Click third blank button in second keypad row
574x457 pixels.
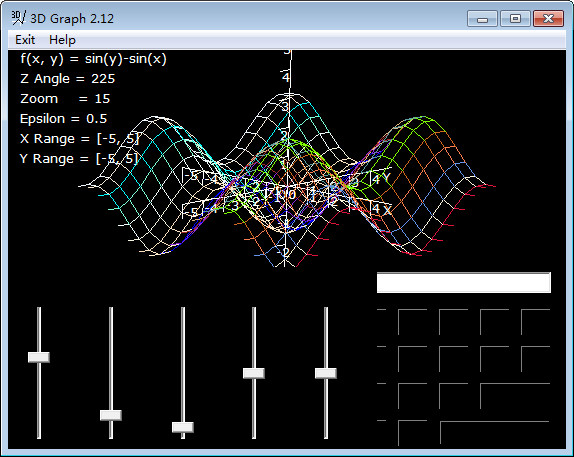495,359
